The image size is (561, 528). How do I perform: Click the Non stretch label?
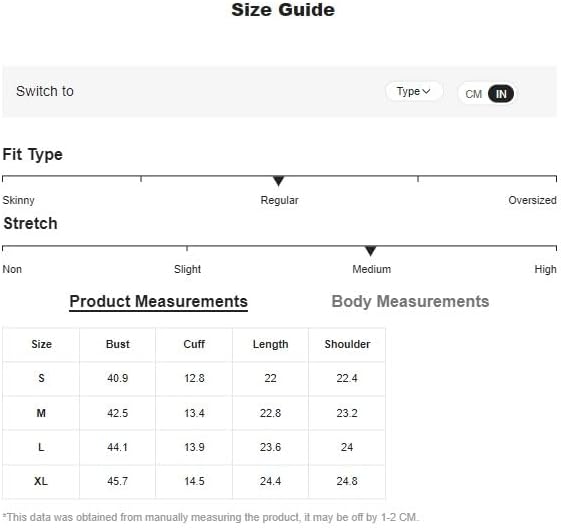point(12,269)
